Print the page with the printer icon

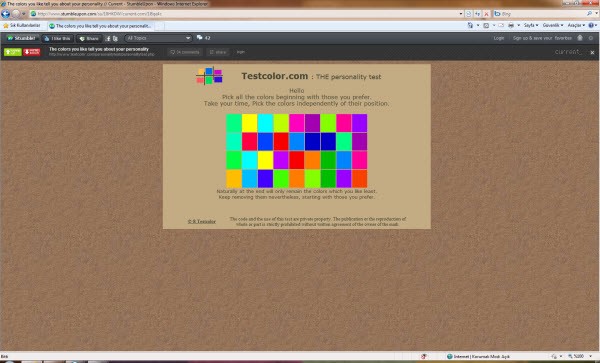tap(511, 25)
